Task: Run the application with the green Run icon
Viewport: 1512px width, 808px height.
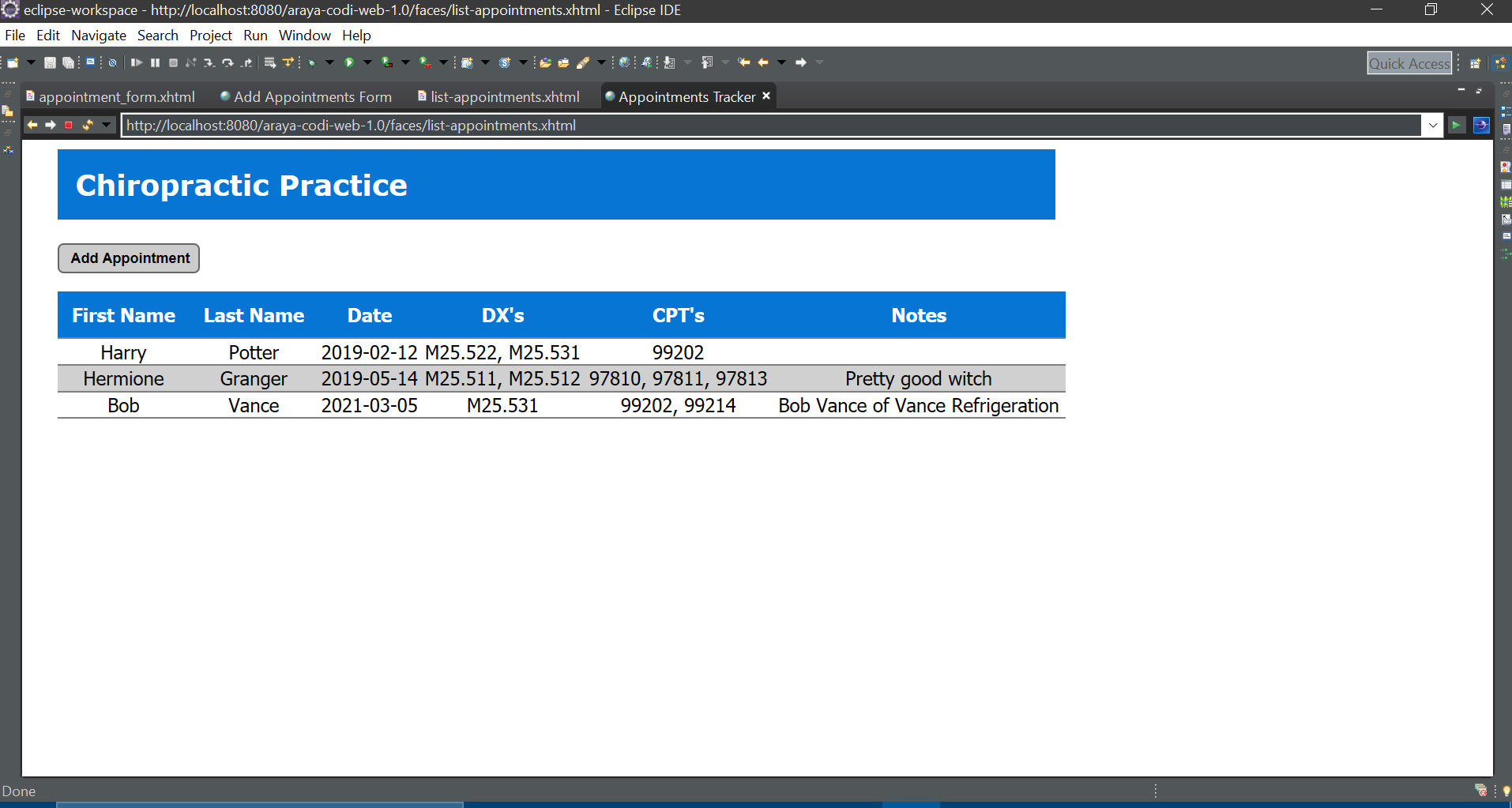Action: pyautogui.click(x=351, y=62)
